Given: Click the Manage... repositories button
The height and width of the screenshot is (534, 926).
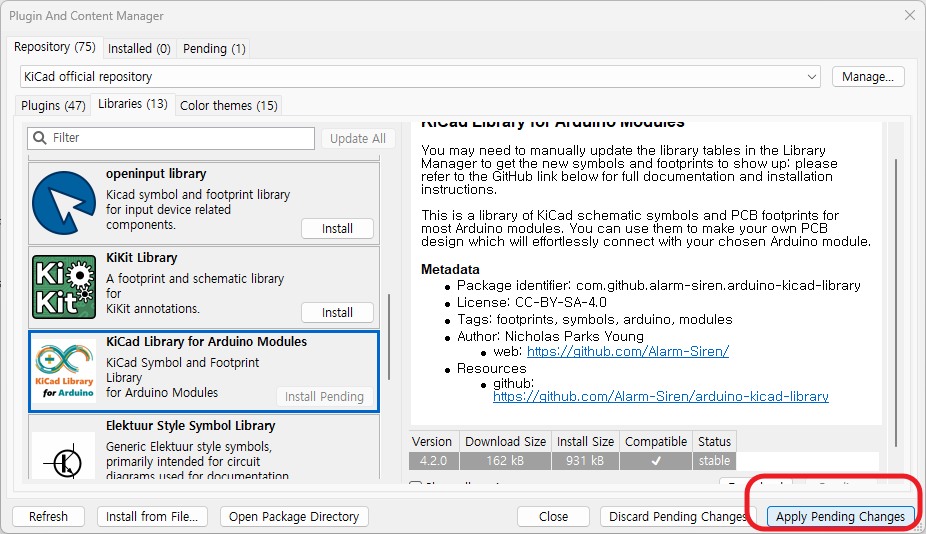Looking at the screenshot, I should 868,77.
